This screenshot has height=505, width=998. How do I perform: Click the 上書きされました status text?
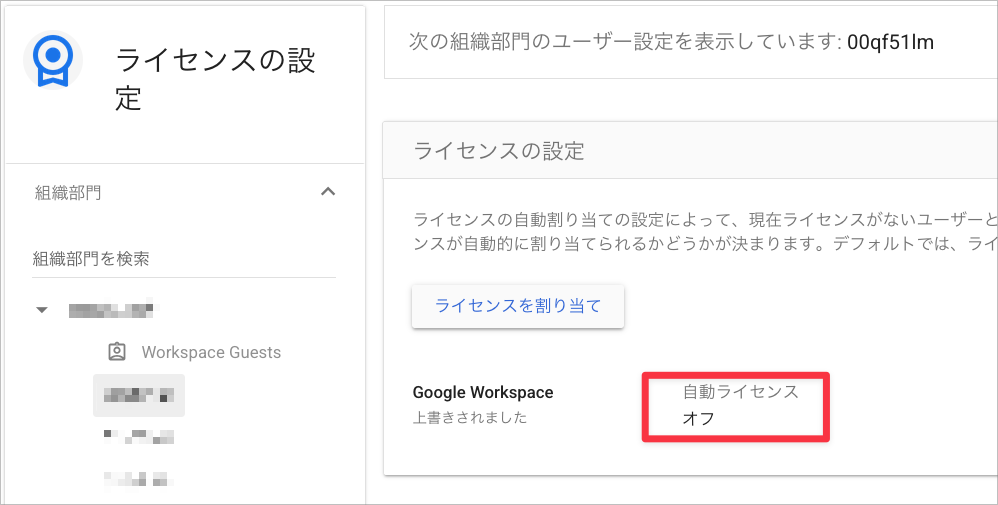(470, 418)
